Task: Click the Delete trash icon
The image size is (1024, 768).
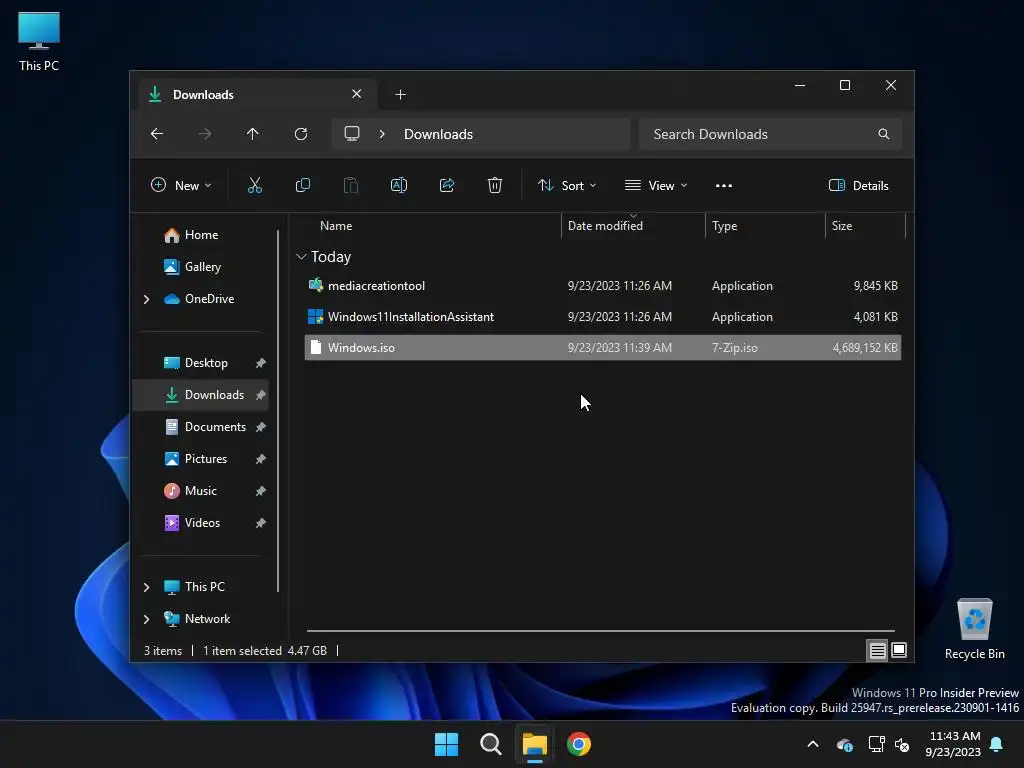Action: 495,185
